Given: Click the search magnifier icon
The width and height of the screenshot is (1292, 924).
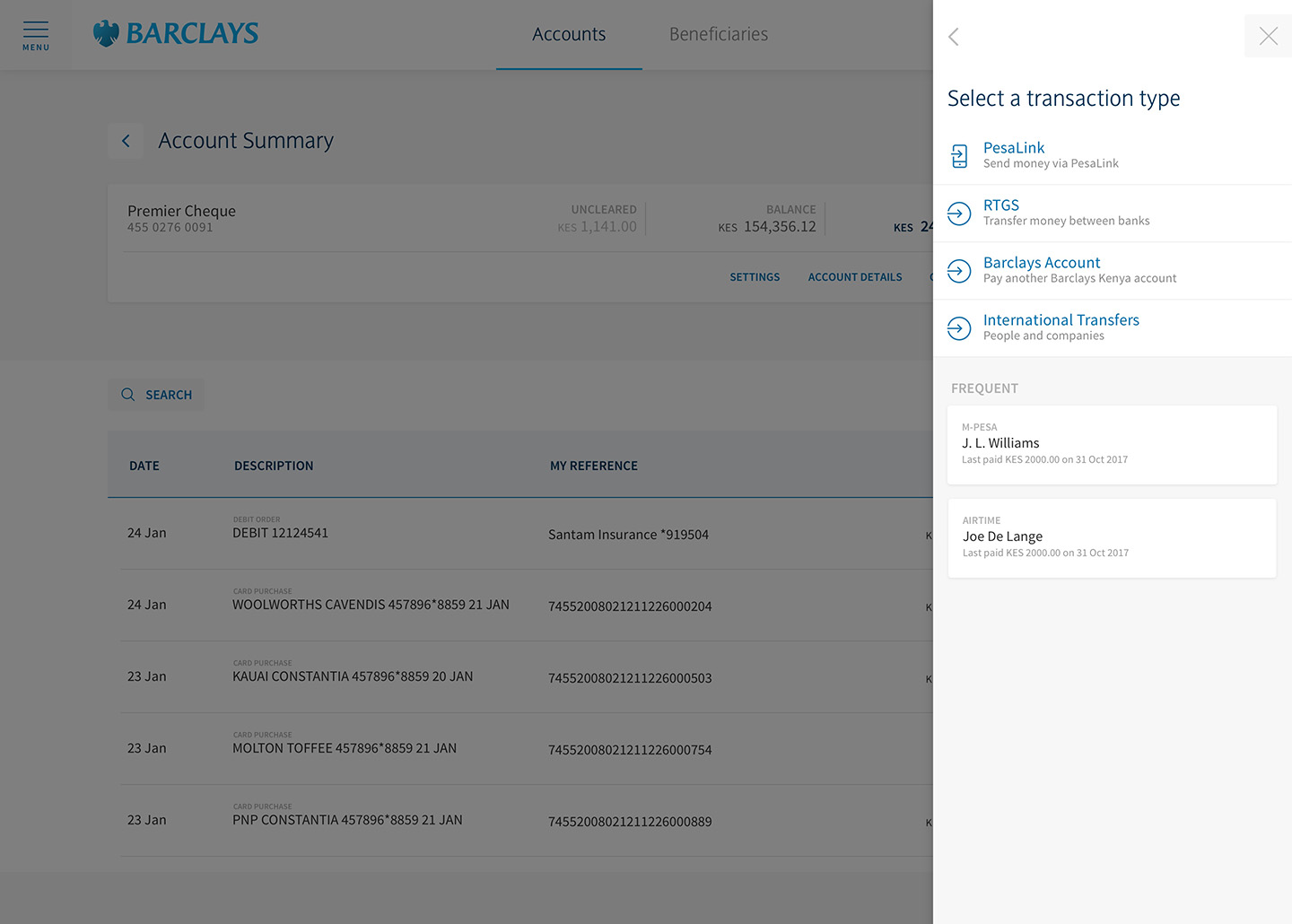Looking at the screenshot, I should coord(128,395).
